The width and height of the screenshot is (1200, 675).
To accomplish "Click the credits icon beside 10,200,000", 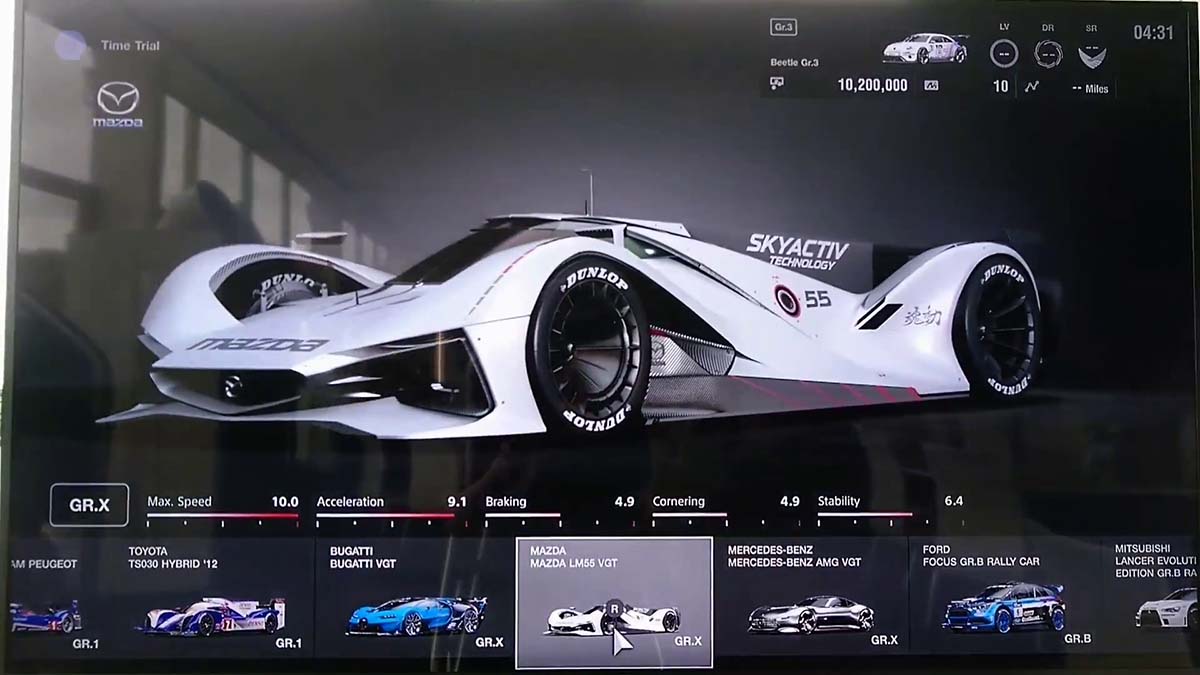I will click(x=777, y=85).
